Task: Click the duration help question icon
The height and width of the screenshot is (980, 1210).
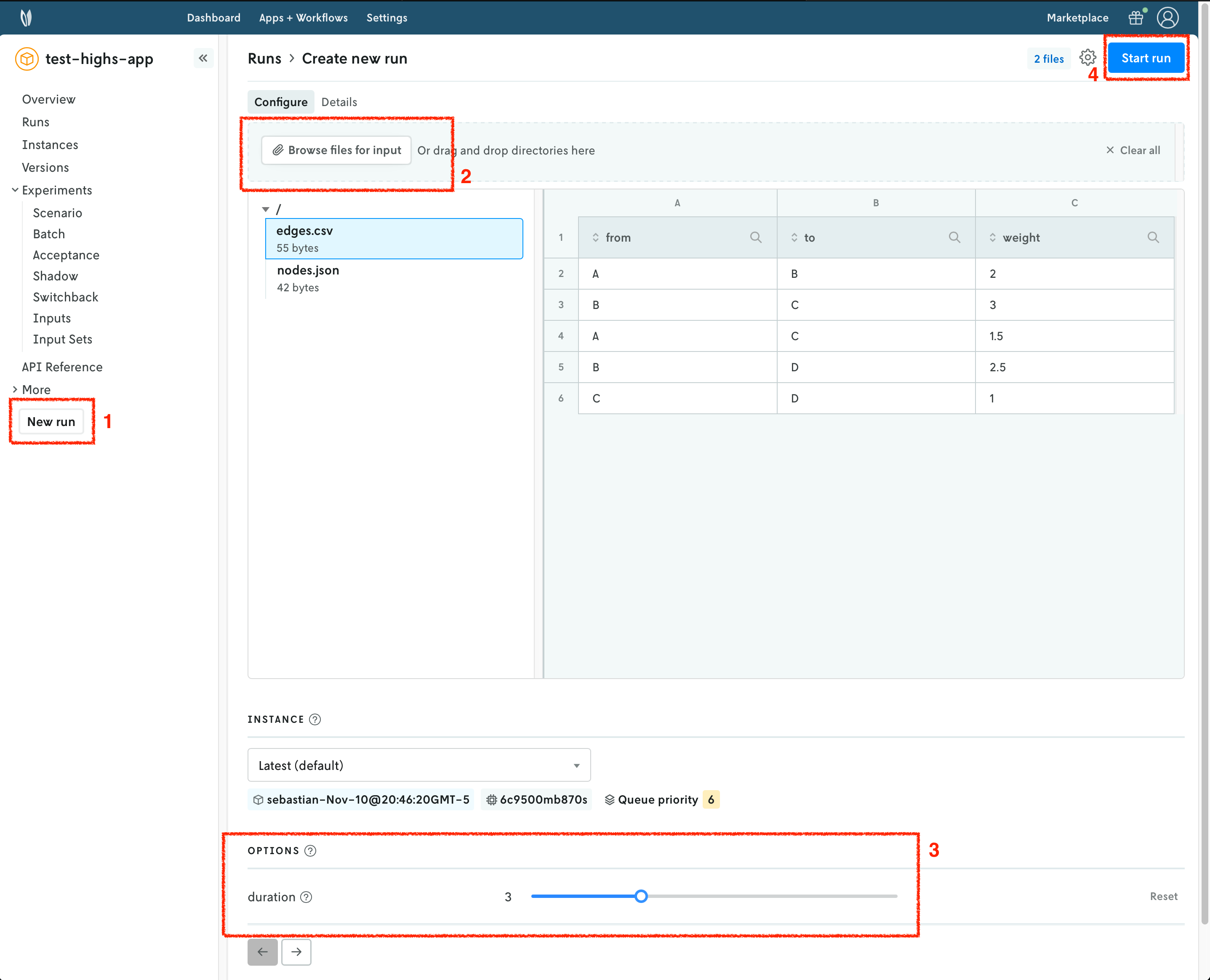Action: click(306, 897)
